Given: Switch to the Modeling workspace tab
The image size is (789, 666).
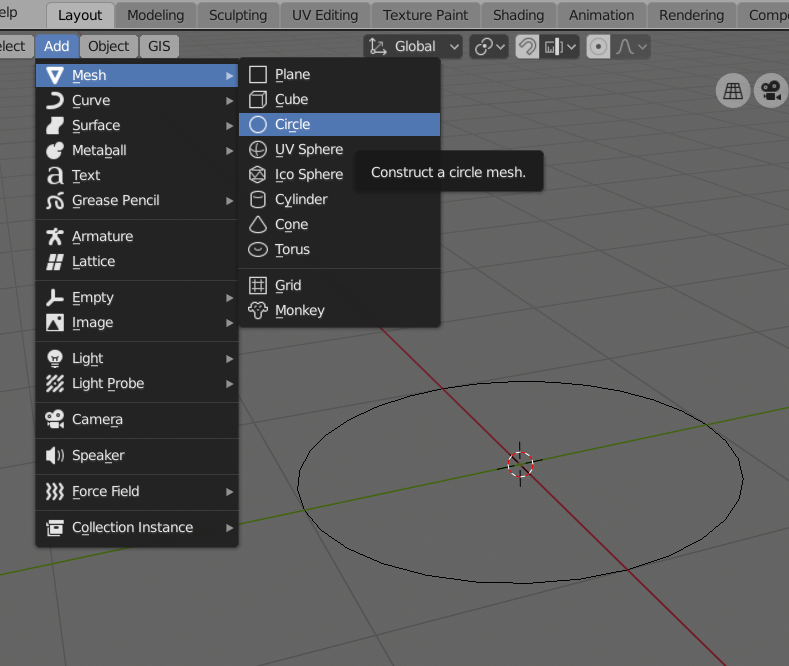Looking at the screenshot, I should click(x=155, y=16).
